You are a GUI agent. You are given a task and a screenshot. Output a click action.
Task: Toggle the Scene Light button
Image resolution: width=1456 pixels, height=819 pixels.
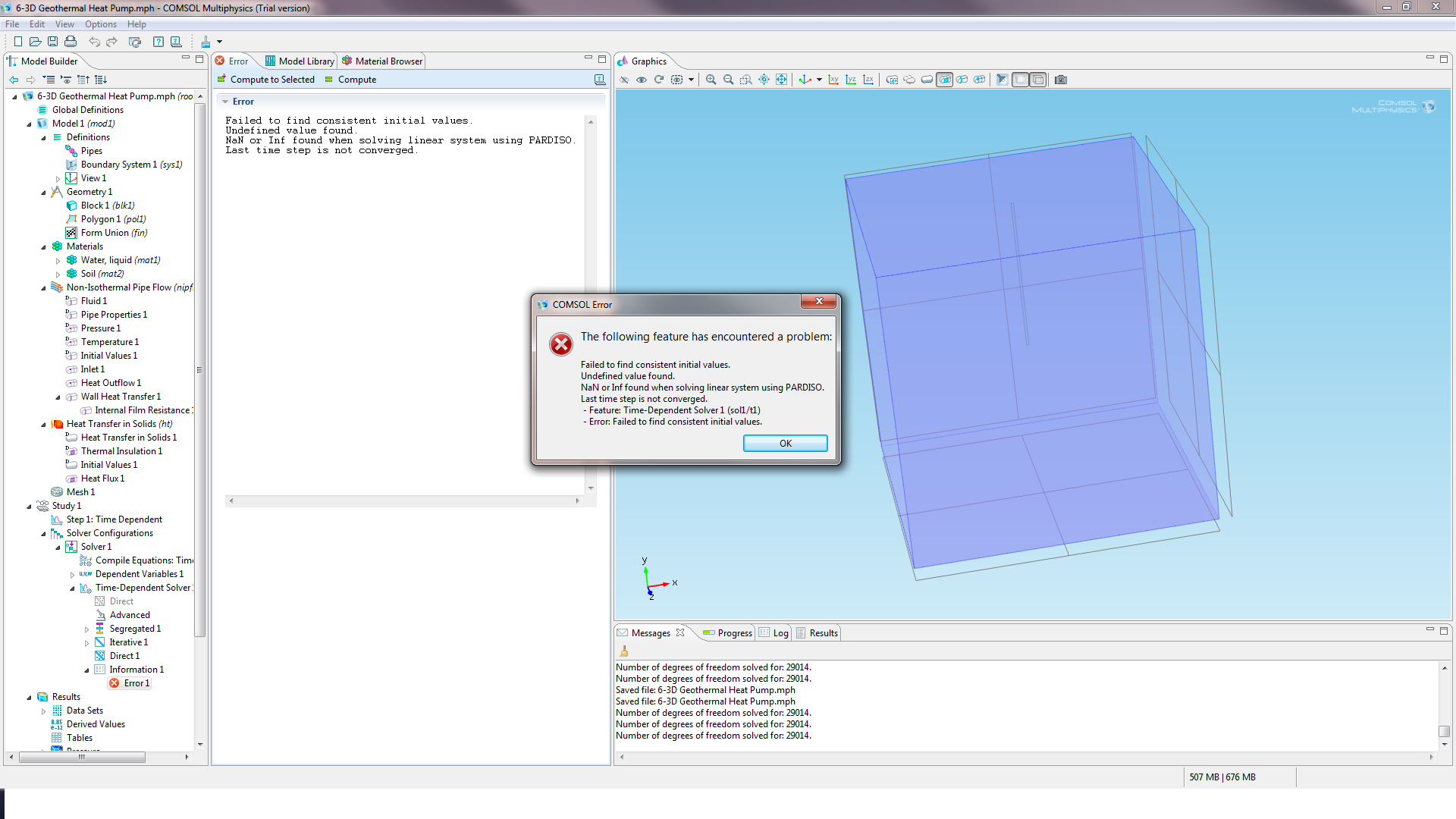point(1003,80)
